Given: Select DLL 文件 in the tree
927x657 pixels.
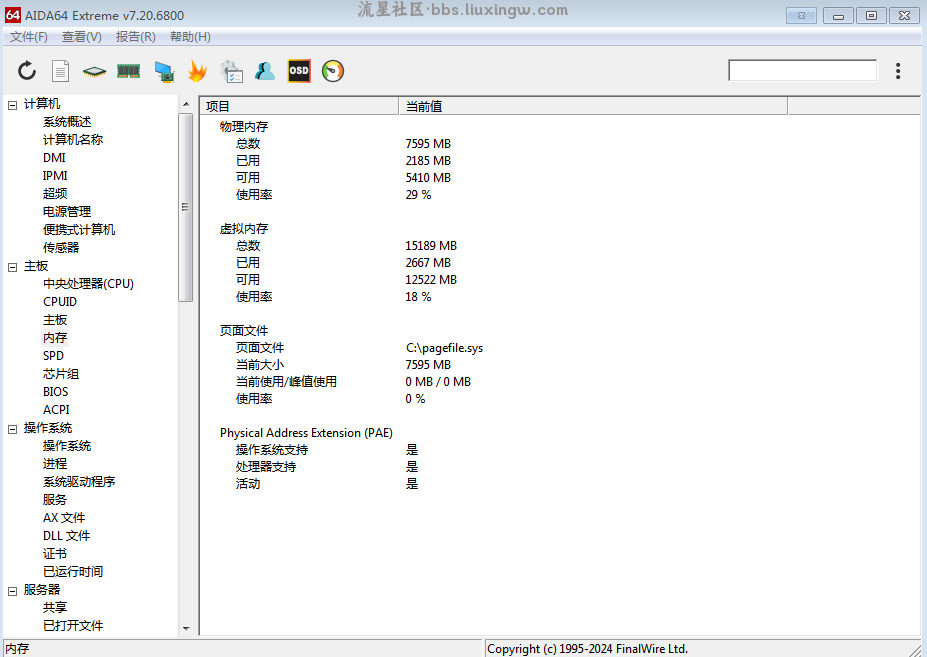Looking at the screenshot, I should pyautogui.click(x=66, y=536).
